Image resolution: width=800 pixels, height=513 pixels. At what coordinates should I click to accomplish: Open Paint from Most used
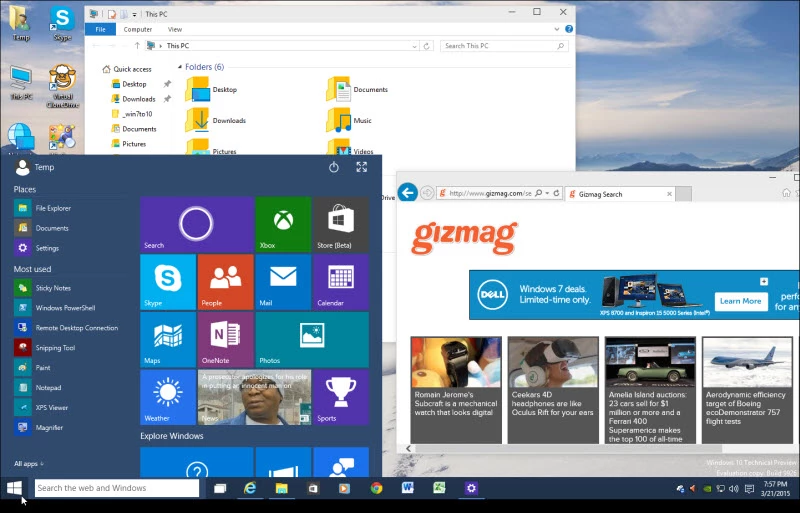(33, 368)
